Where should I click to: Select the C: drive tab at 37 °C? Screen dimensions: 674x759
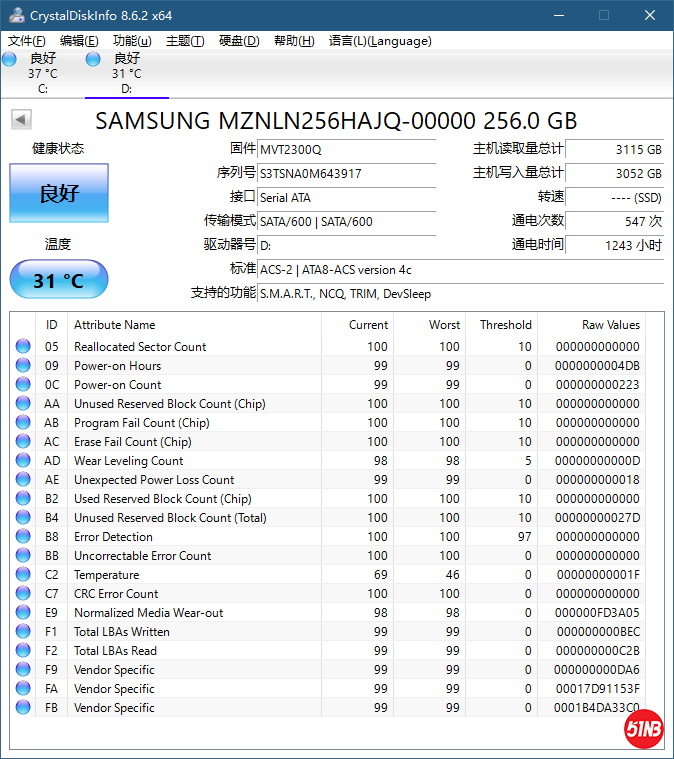pyautogui.click(x=42, y=73)
